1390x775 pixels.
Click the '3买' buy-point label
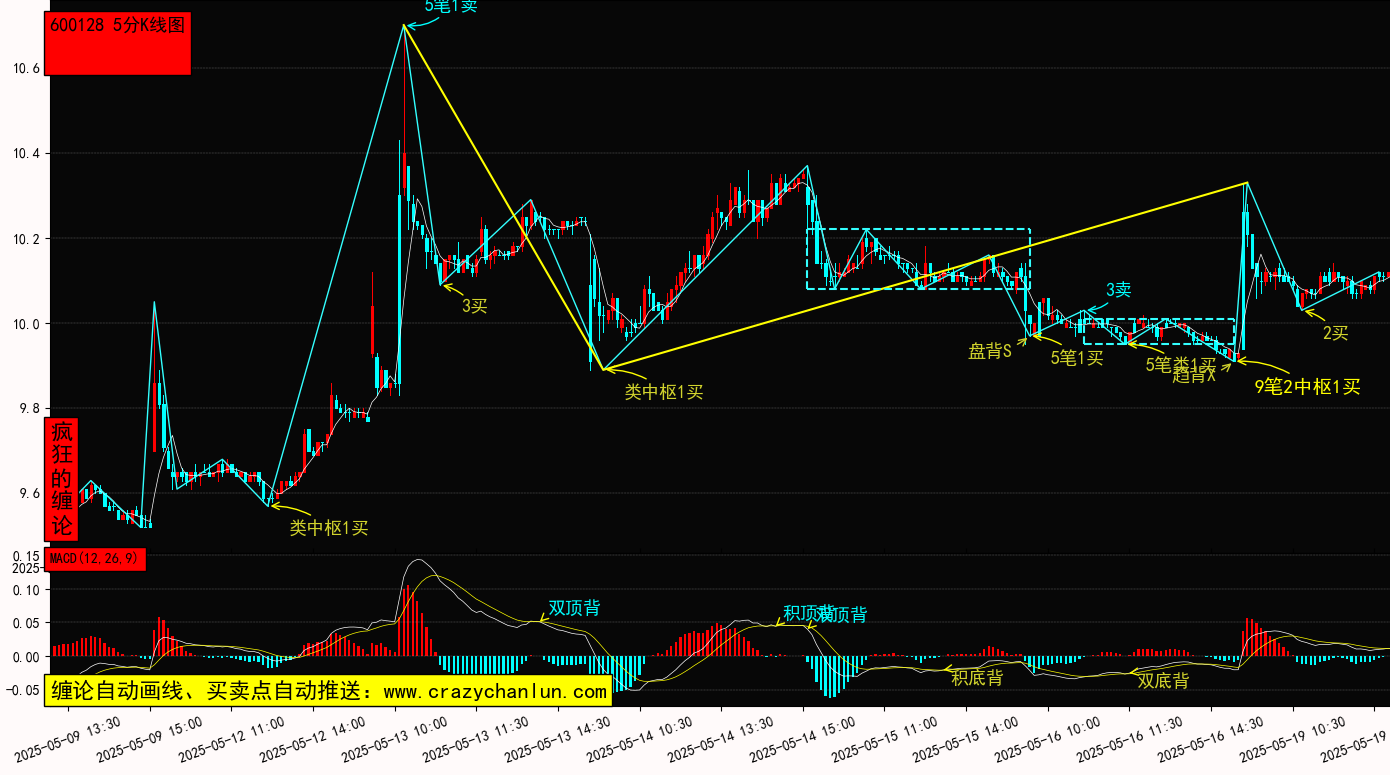point(474,306)
